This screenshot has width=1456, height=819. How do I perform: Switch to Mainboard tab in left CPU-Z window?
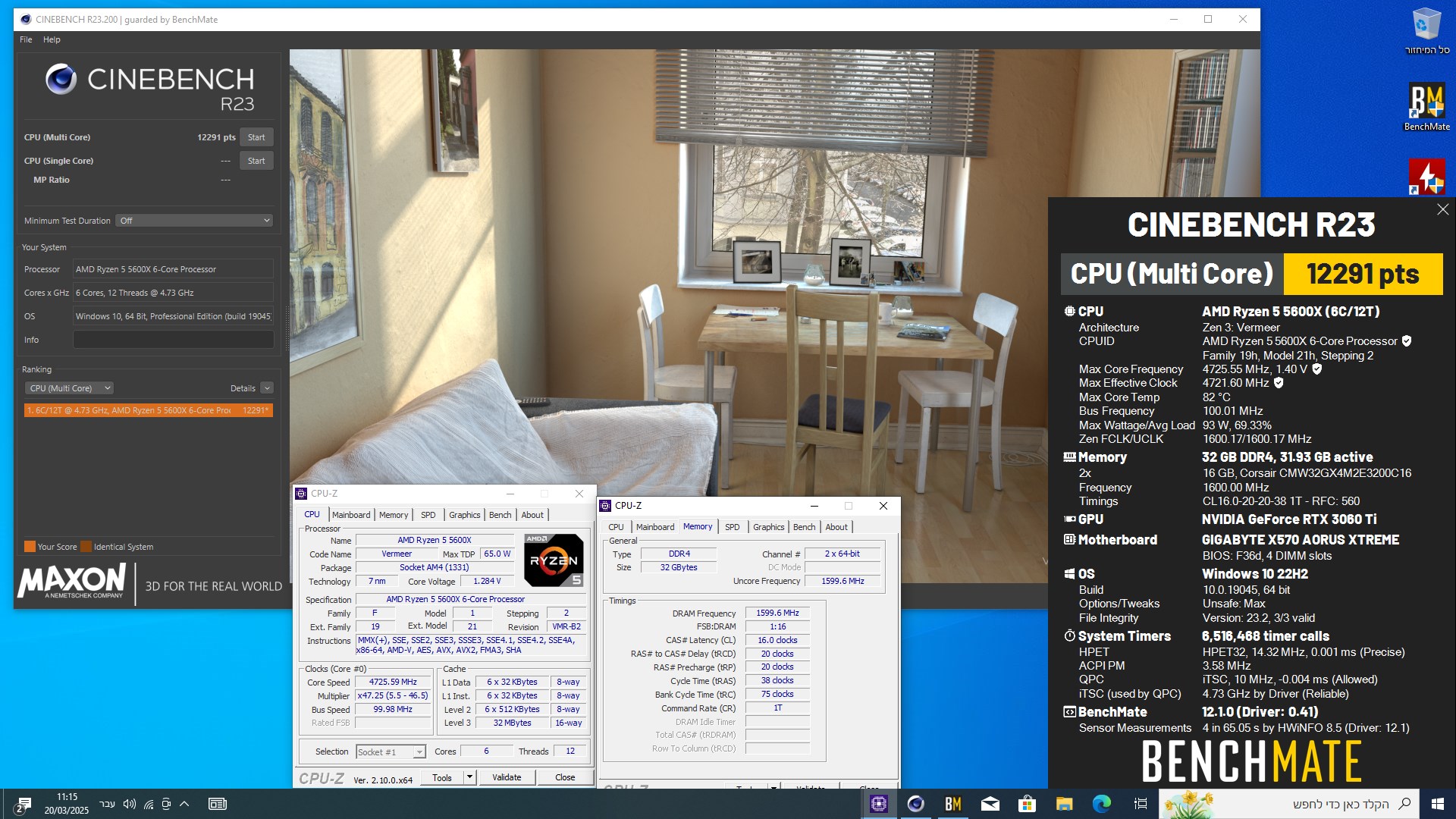click(351, 515)
